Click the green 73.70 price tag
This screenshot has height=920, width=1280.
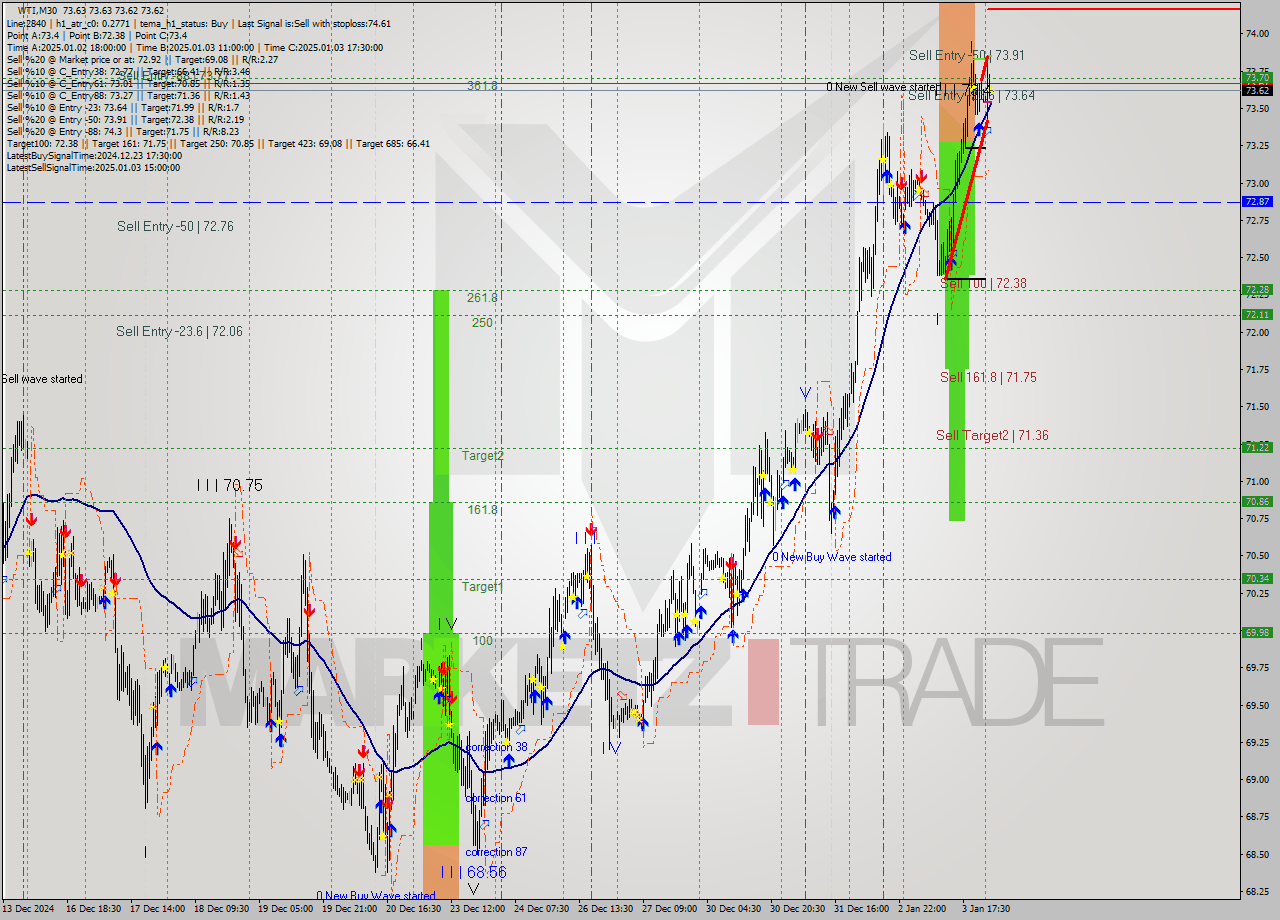coord(1257,77)
